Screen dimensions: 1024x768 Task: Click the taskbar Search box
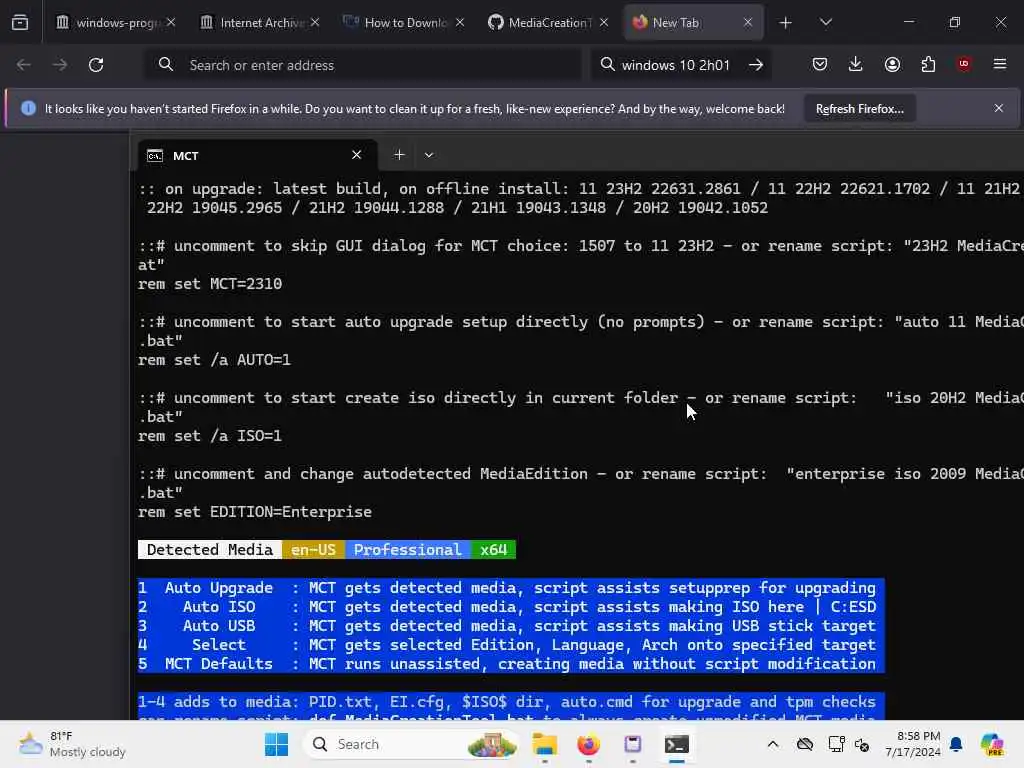[411, 744]
